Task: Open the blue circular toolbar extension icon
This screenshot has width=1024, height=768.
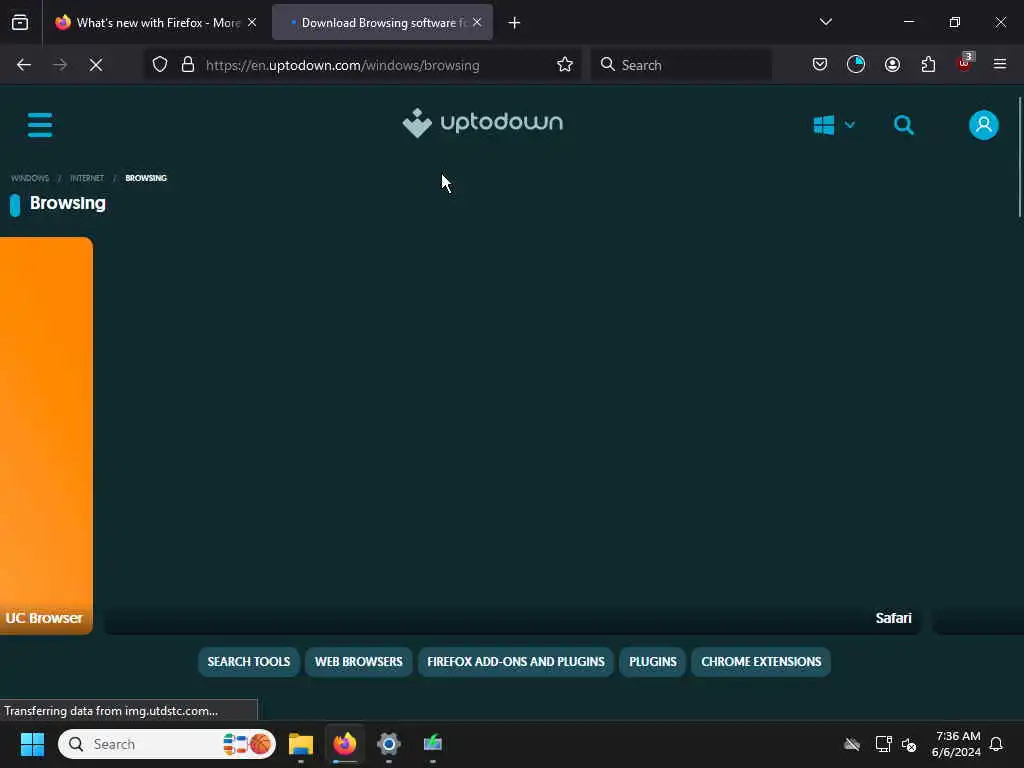Action: pos(856,65)
